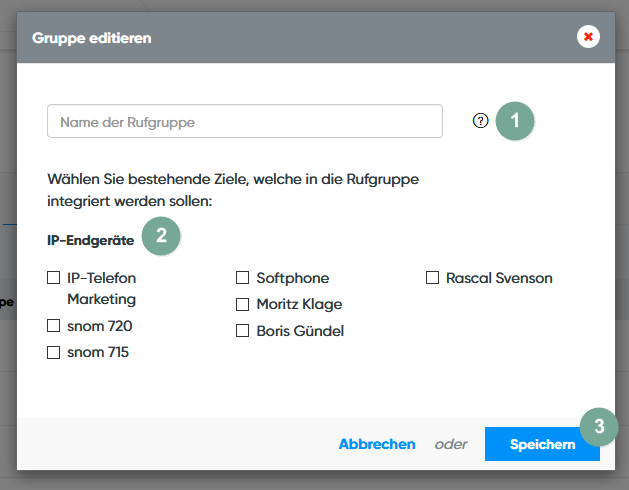Click the green number 1 badge
629x490 pixels.
[515, 121]
